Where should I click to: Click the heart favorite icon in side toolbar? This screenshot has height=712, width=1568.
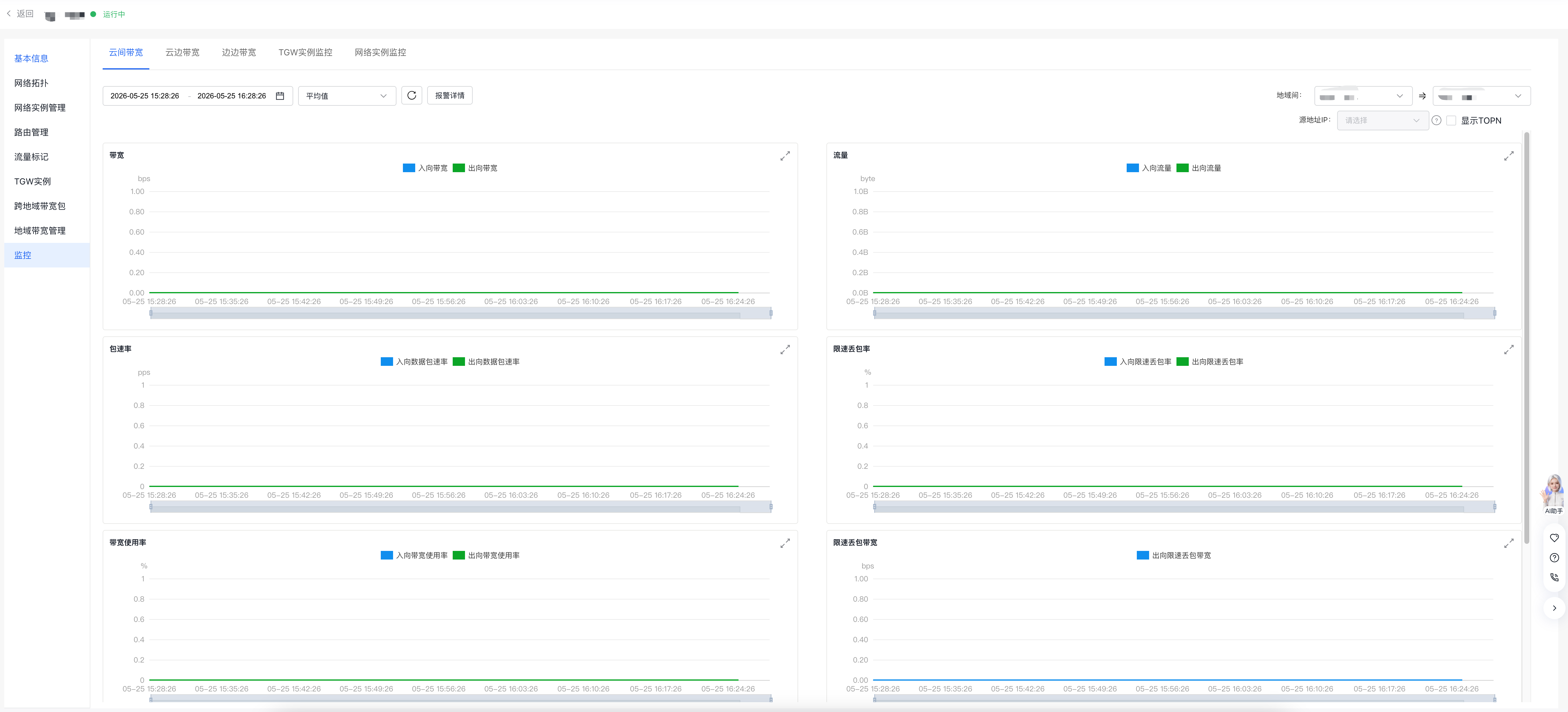1554,538
